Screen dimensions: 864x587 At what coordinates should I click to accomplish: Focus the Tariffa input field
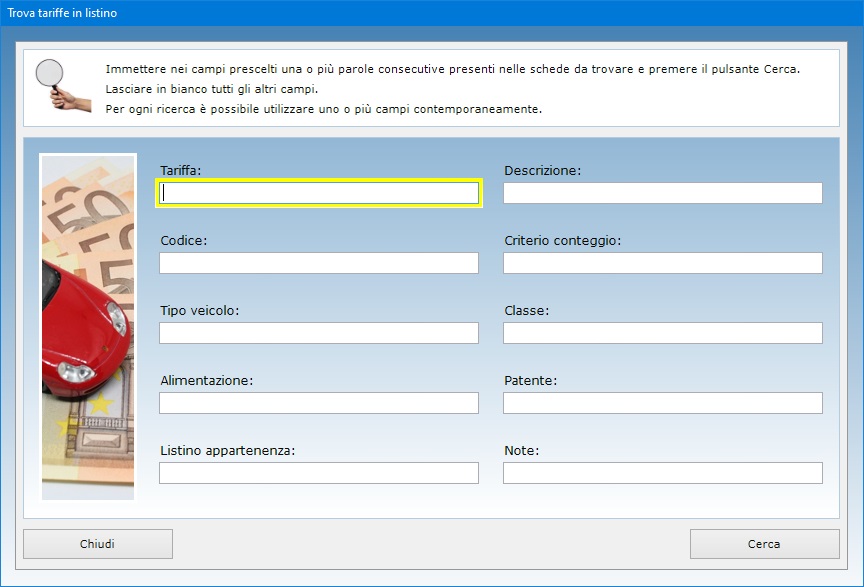click(x=319, y=193)
